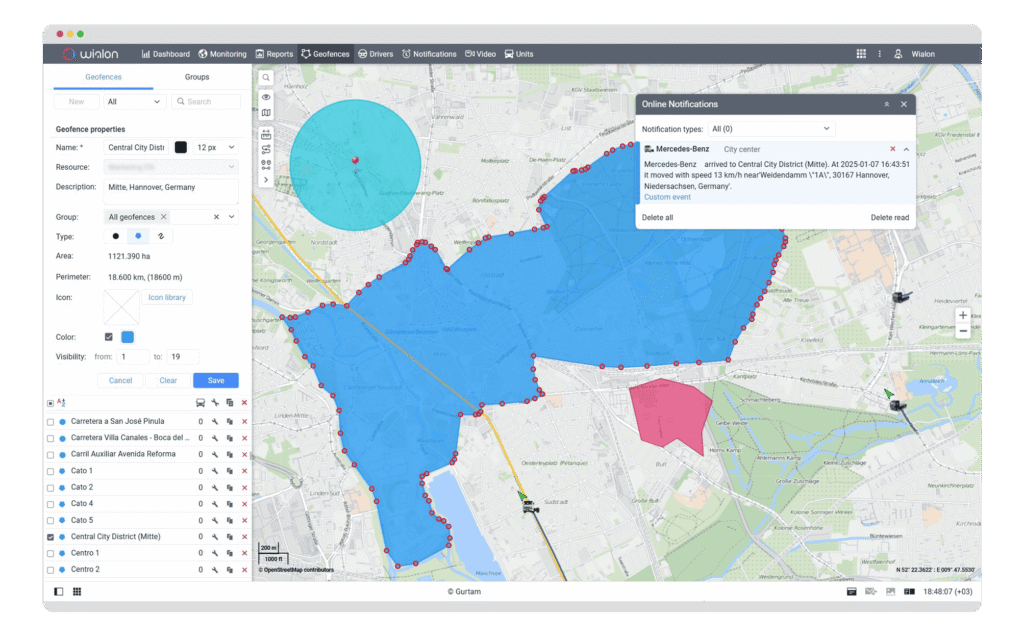Uncheck Central City District (Mitte) checkbox
Viewport: 1024px width, 643px height.
click(51, 537)
